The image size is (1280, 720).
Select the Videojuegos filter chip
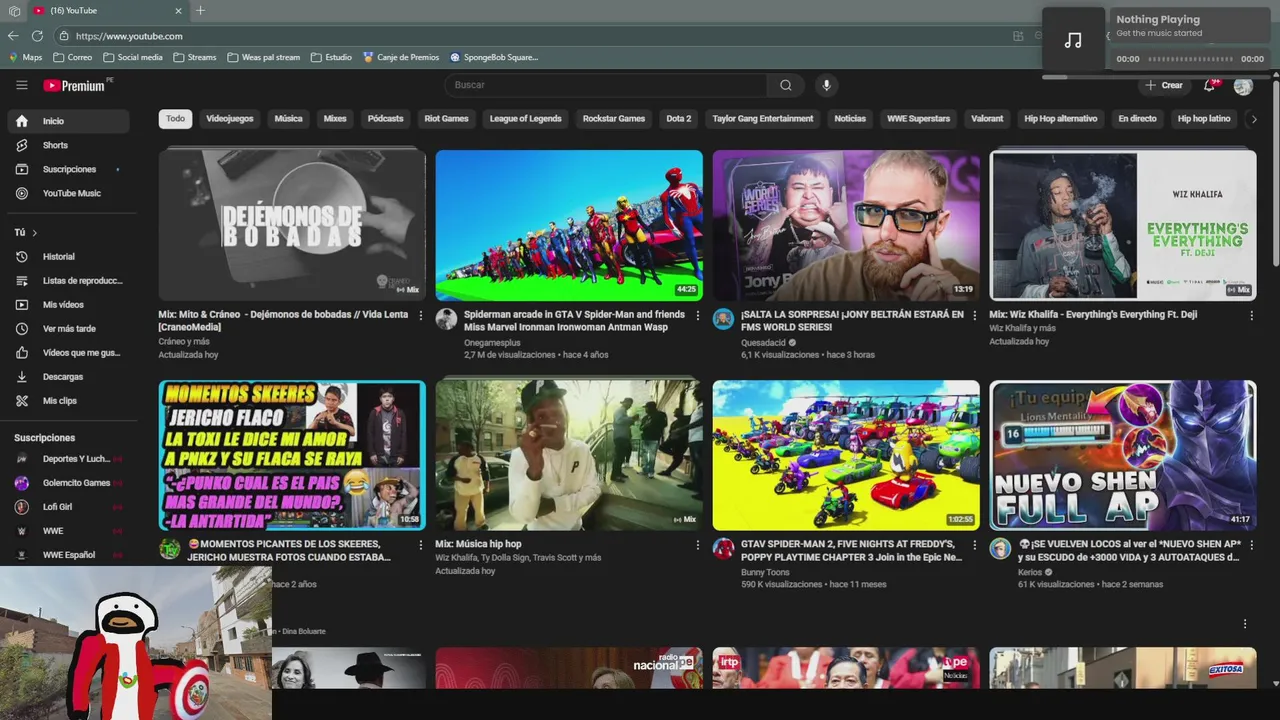pos(230,119)
